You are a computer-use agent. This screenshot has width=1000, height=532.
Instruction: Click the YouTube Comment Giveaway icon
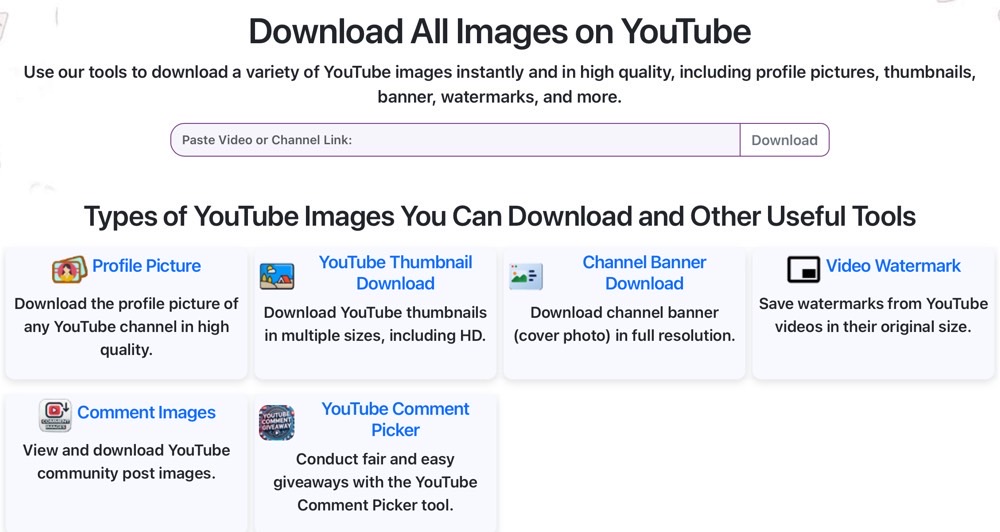[x=277, y=422]
